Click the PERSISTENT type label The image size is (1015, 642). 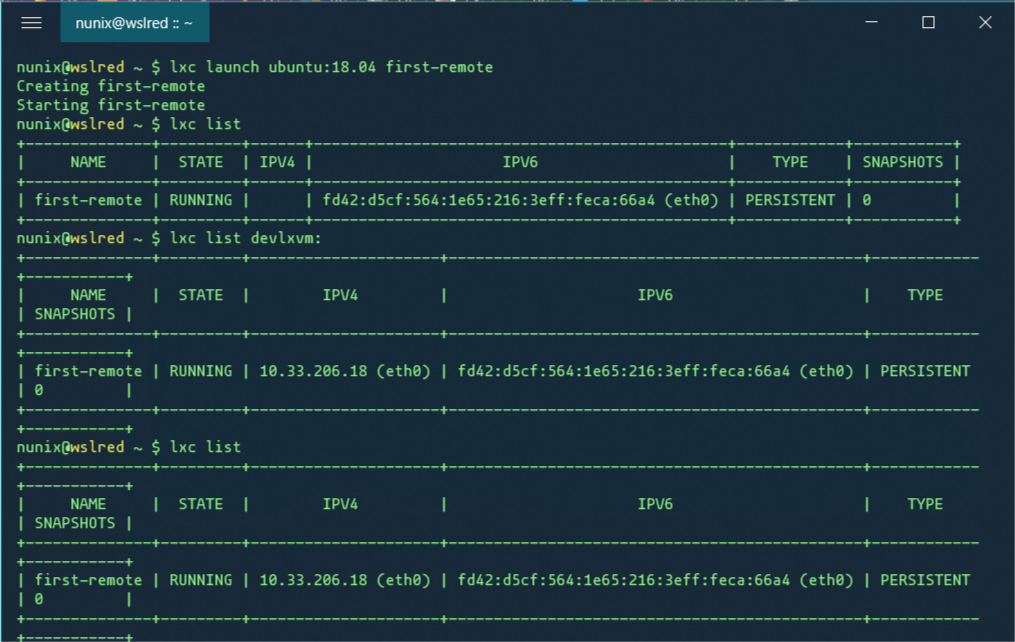[x=789, y=200]
